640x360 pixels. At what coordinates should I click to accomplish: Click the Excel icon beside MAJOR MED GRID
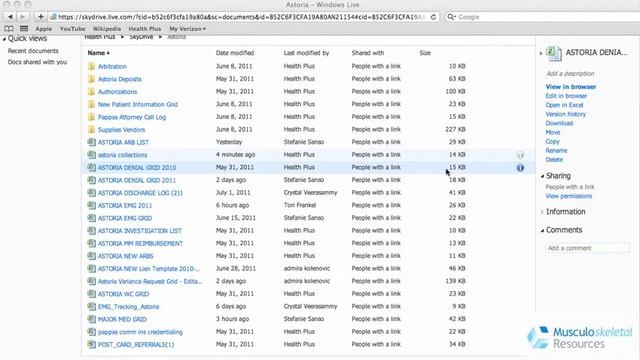(91, 319)
